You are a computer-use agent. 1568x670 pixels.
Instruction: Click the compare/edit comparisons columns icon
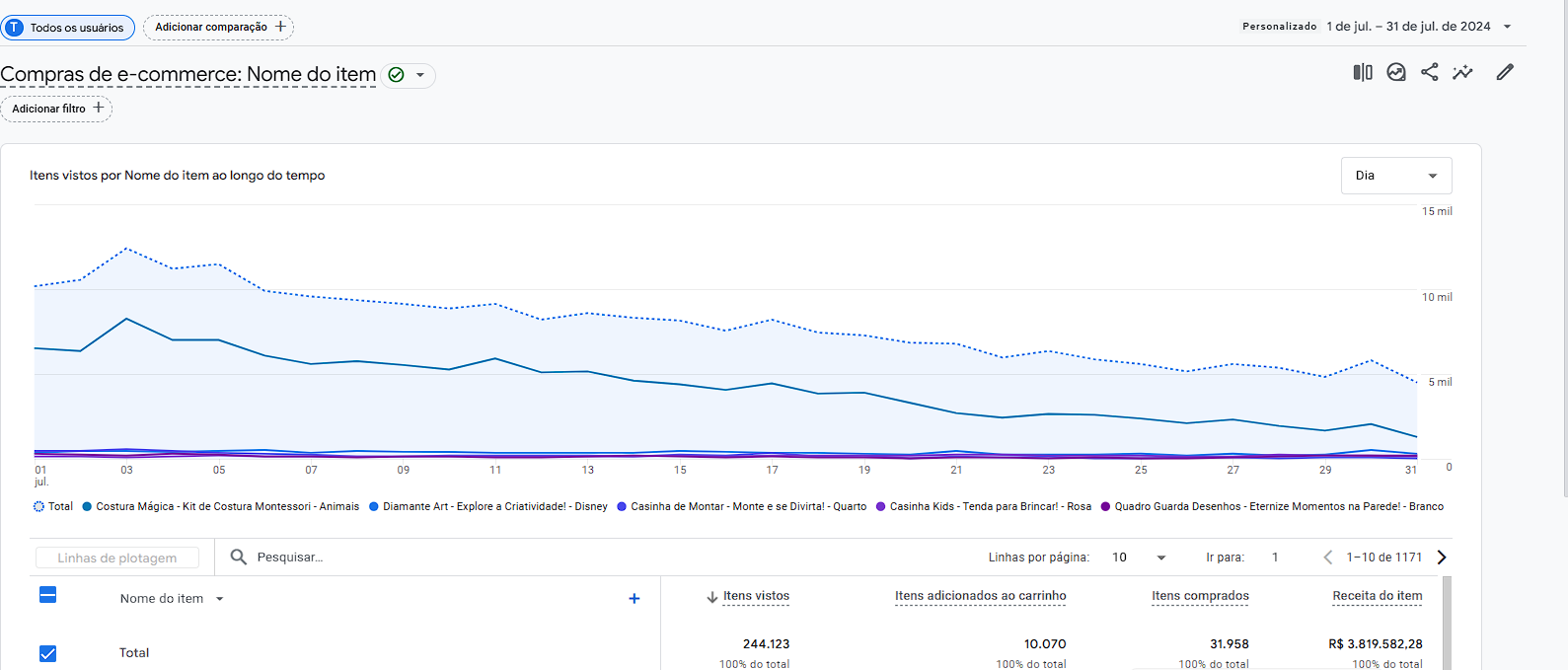(1363, 72)
